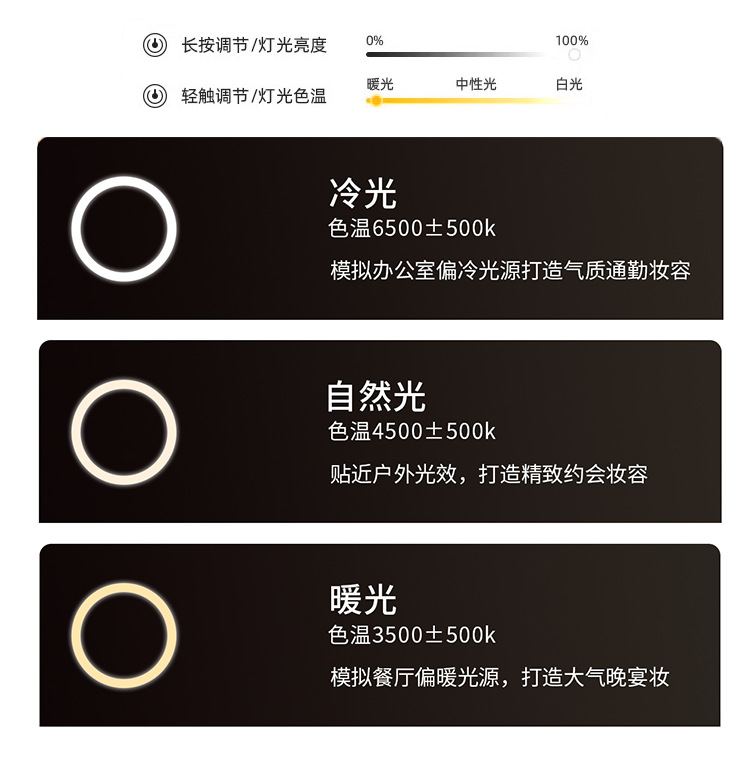Image resolution: width=750 pixels, height=760 pixels.
Task: Choose 中性光 on the color temperature scale
Action: pyautogui.click(x=476, y=84)
